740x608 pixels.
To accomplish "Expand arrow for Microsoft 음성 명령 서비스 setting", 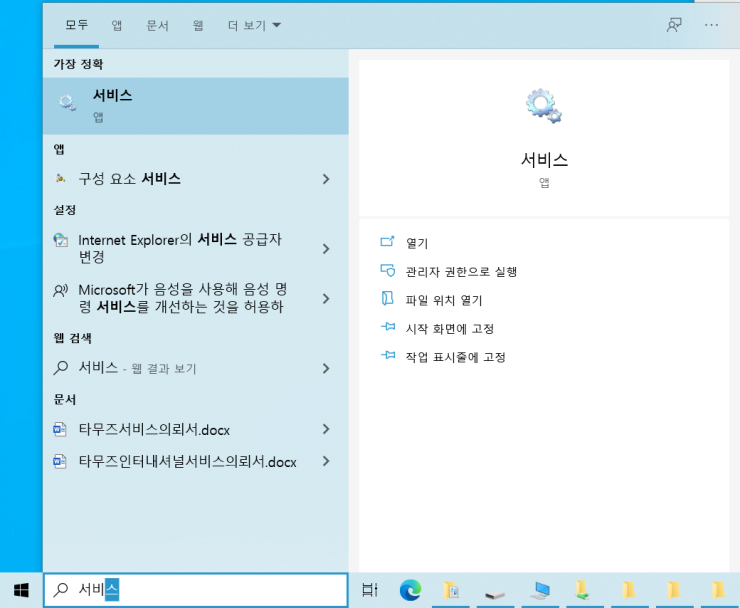I will pyautogui.click(x=326, y=299).
